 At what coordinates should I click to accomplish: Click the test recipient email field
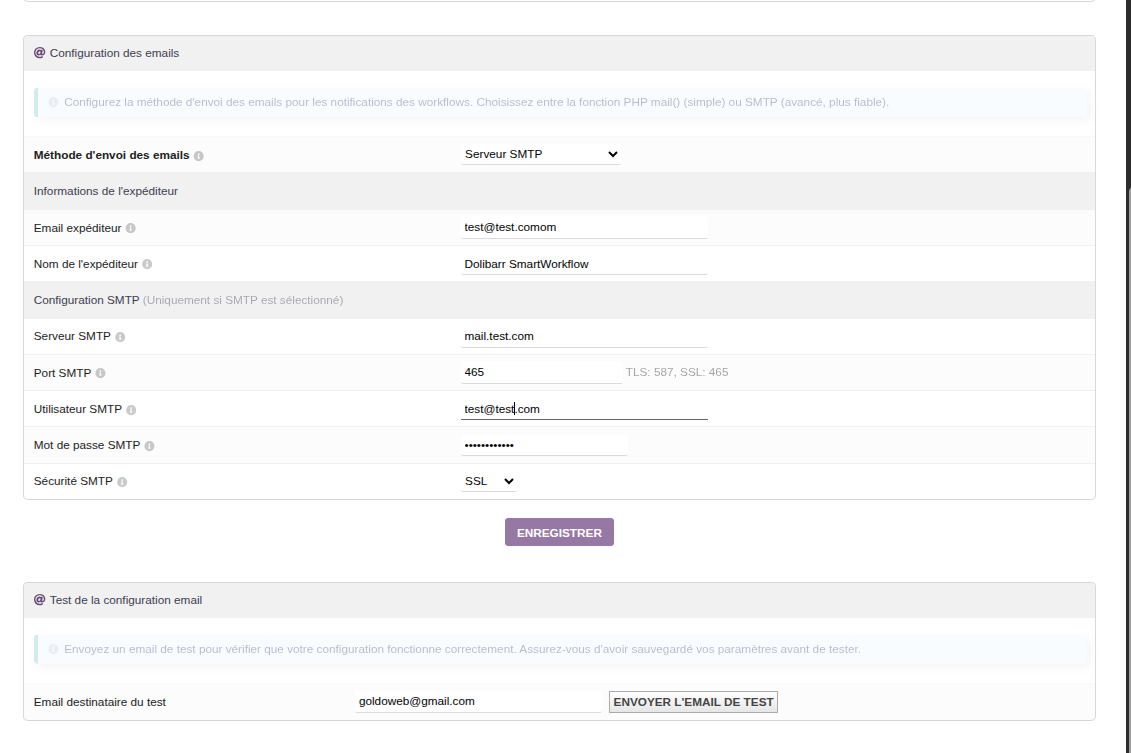(478, 701)
